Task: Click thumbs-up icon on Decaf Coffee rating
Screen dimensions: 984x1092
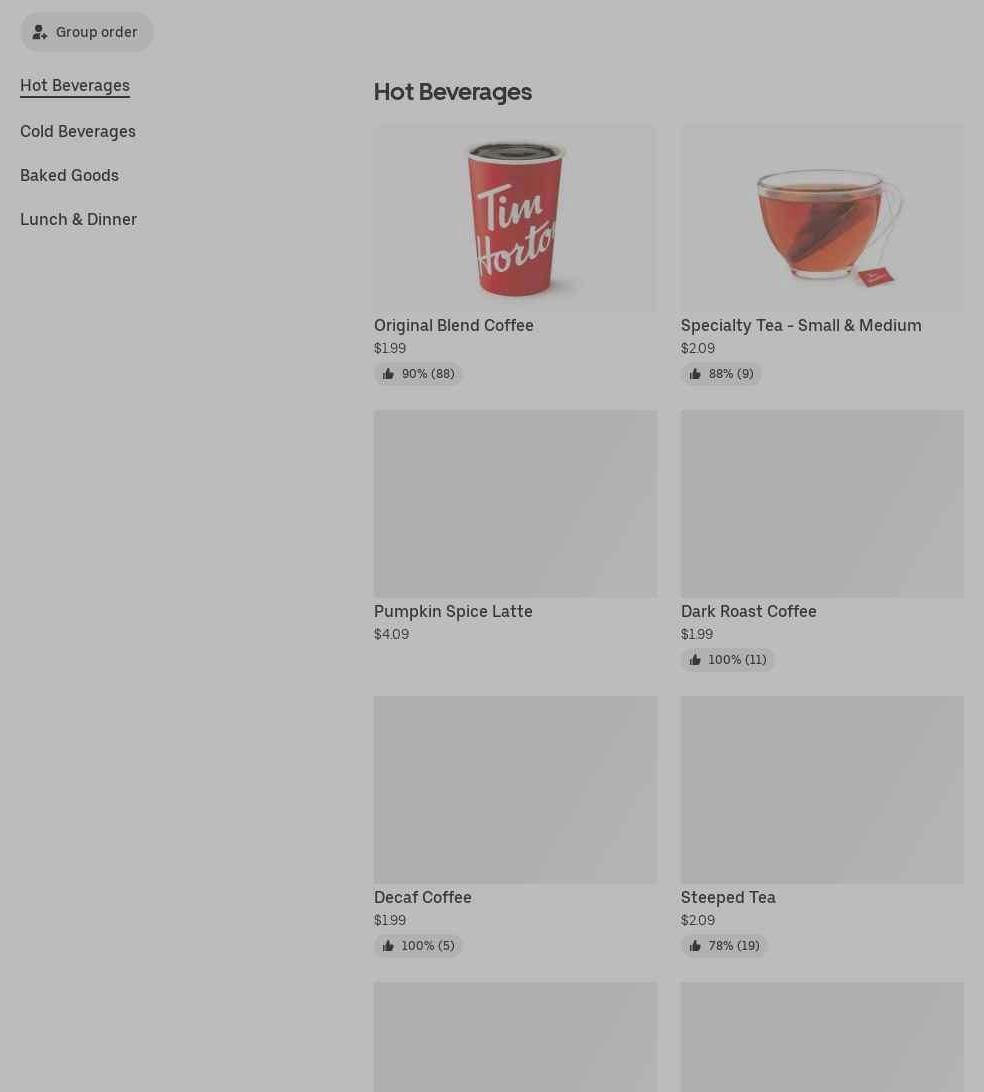Action: point(388,946)
